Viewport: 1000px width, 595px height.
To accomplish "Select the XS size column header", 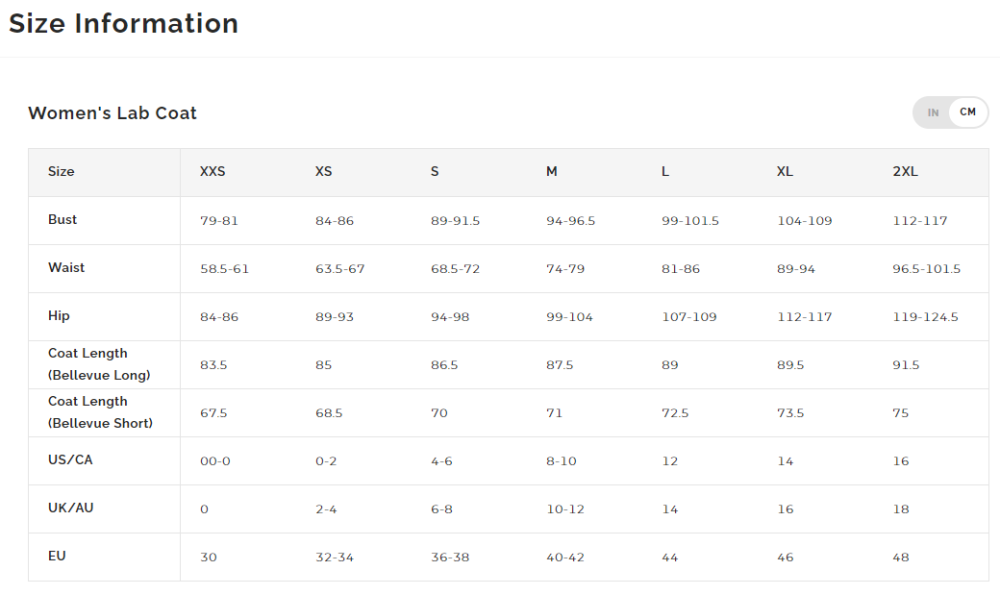I will coord(324,172).
